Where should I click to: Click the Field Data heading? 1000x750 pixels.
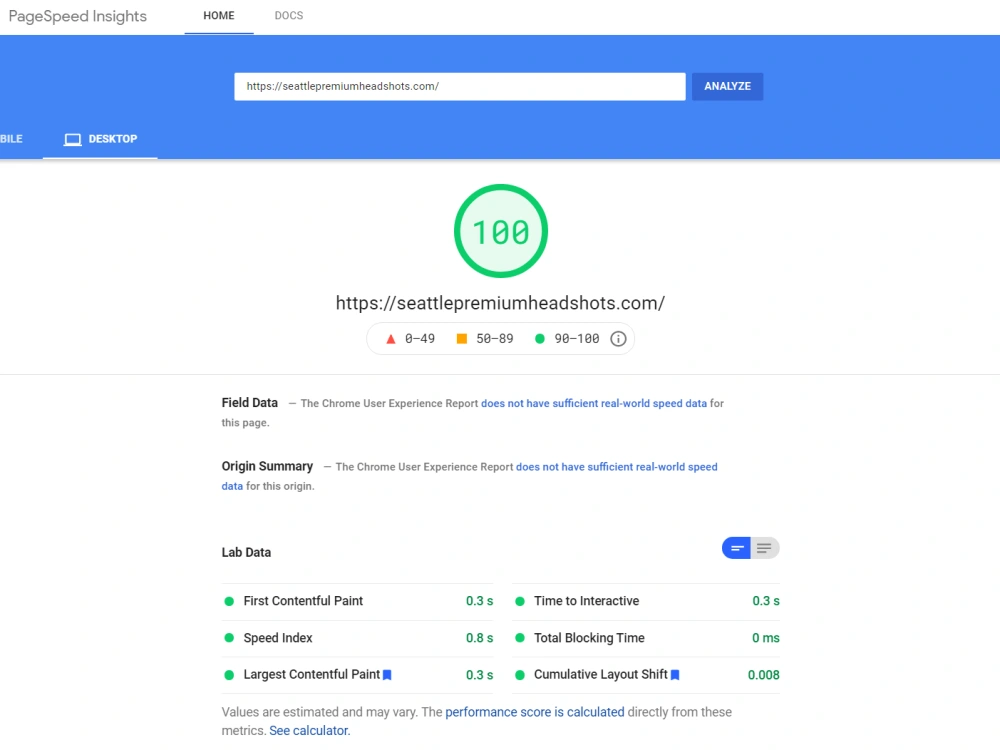[x=249, y=403]
